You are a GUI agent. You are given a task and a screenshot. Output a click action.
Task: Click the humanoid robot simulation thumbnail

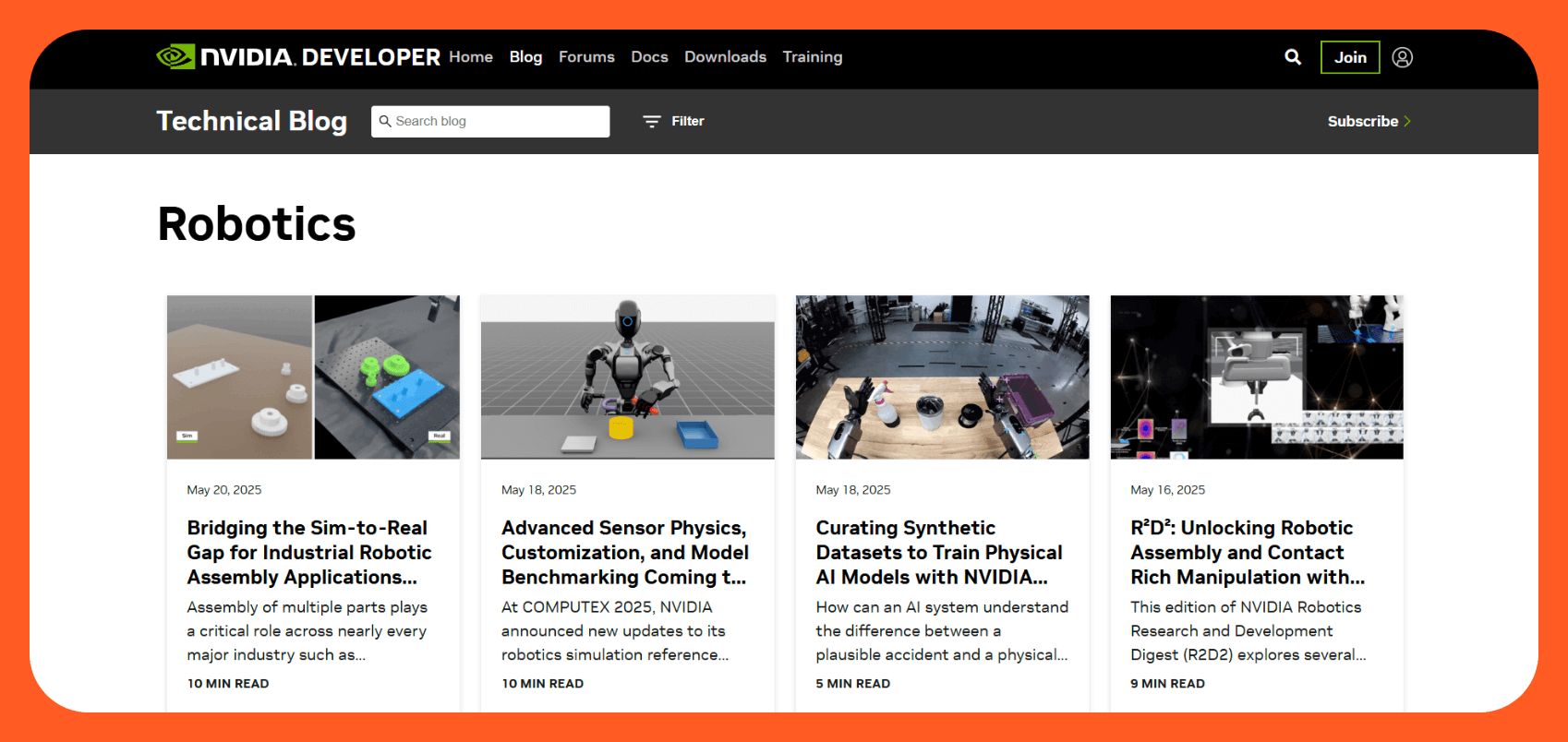[628, 377]
